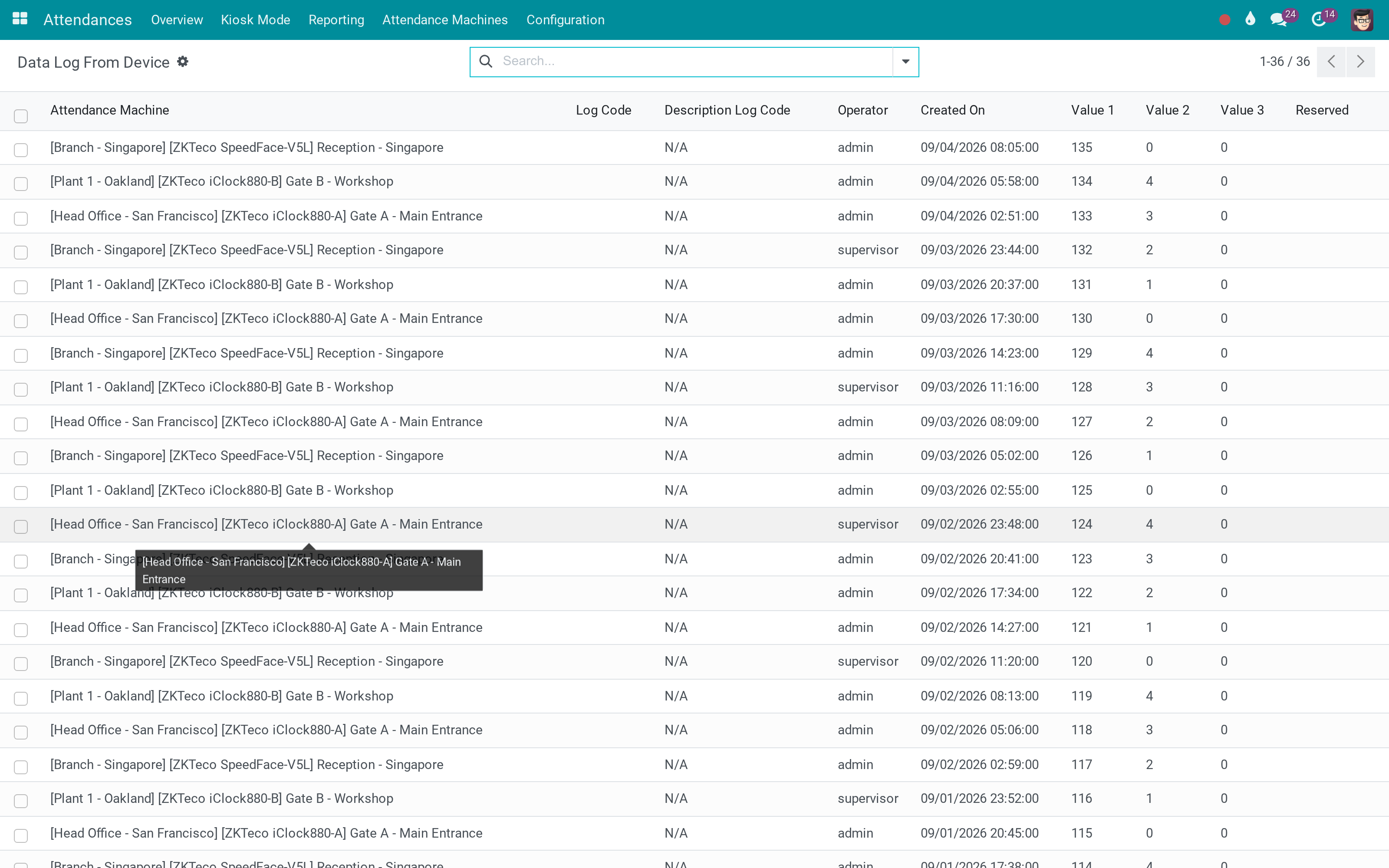Open the apps grid home menu

coord(20,19)
